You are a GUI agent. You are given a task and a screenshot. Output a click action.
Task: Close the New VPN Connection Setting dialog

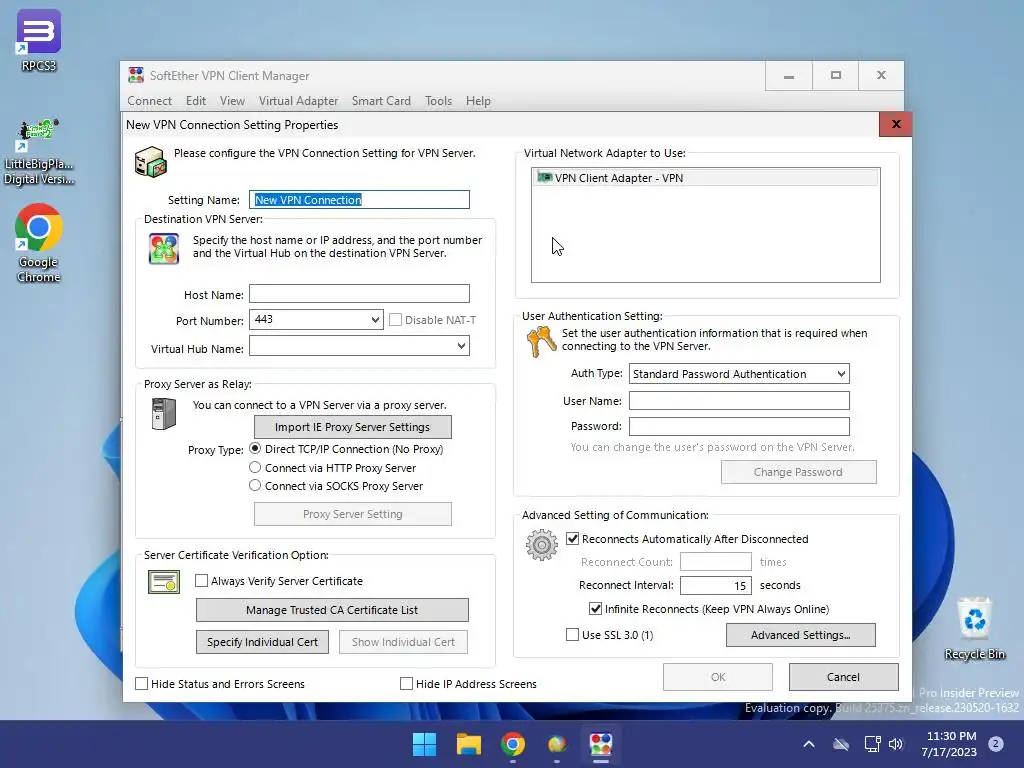[895, 124]
